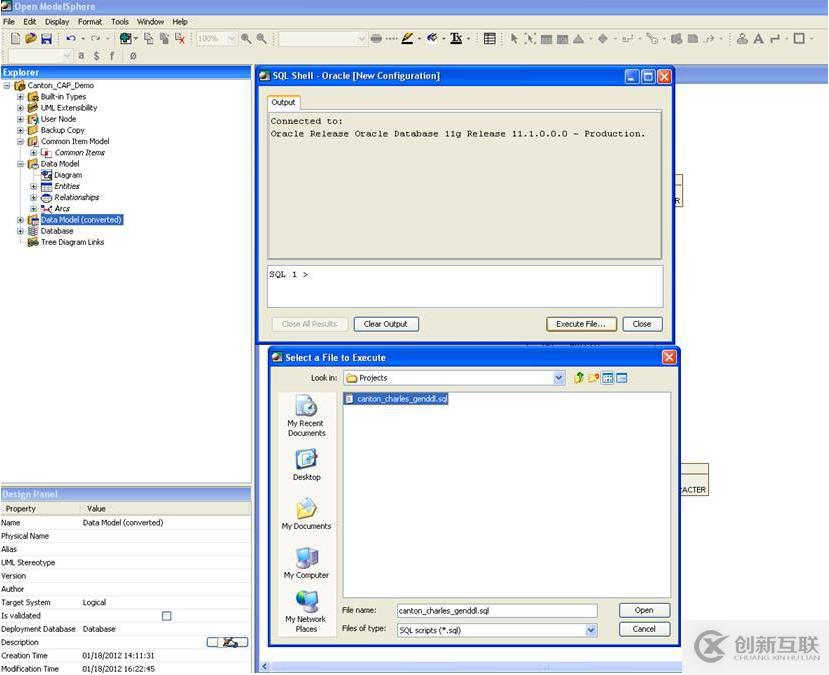Click the table grid toolbar icon

[489, 38]
